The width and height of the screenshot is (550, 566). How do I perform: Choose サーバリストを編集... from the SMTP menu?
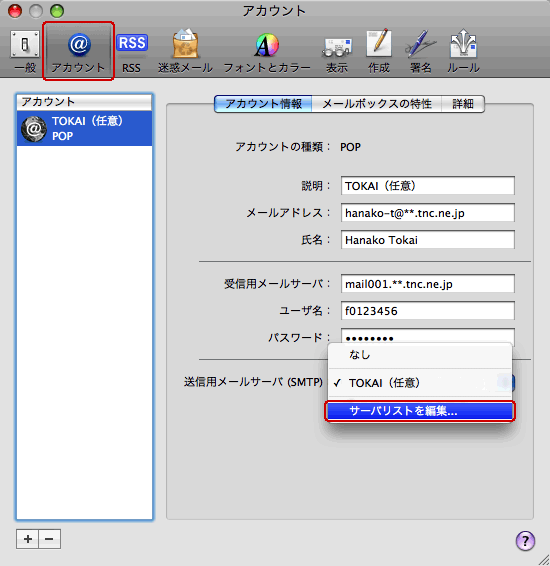pyautogui.click(x=420, y=411)
